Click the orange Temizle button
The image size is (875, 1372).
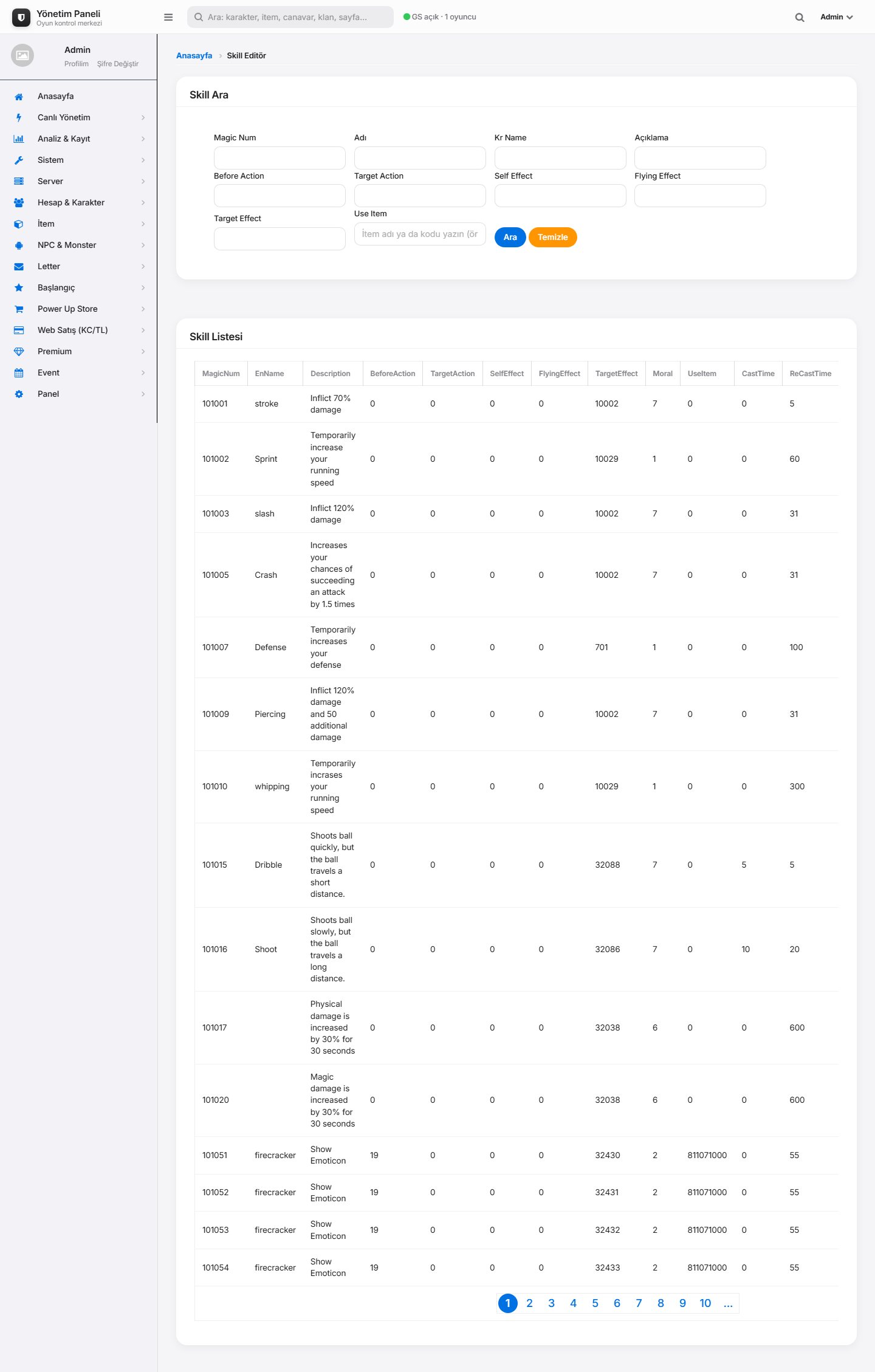click(x=553, y=237)
